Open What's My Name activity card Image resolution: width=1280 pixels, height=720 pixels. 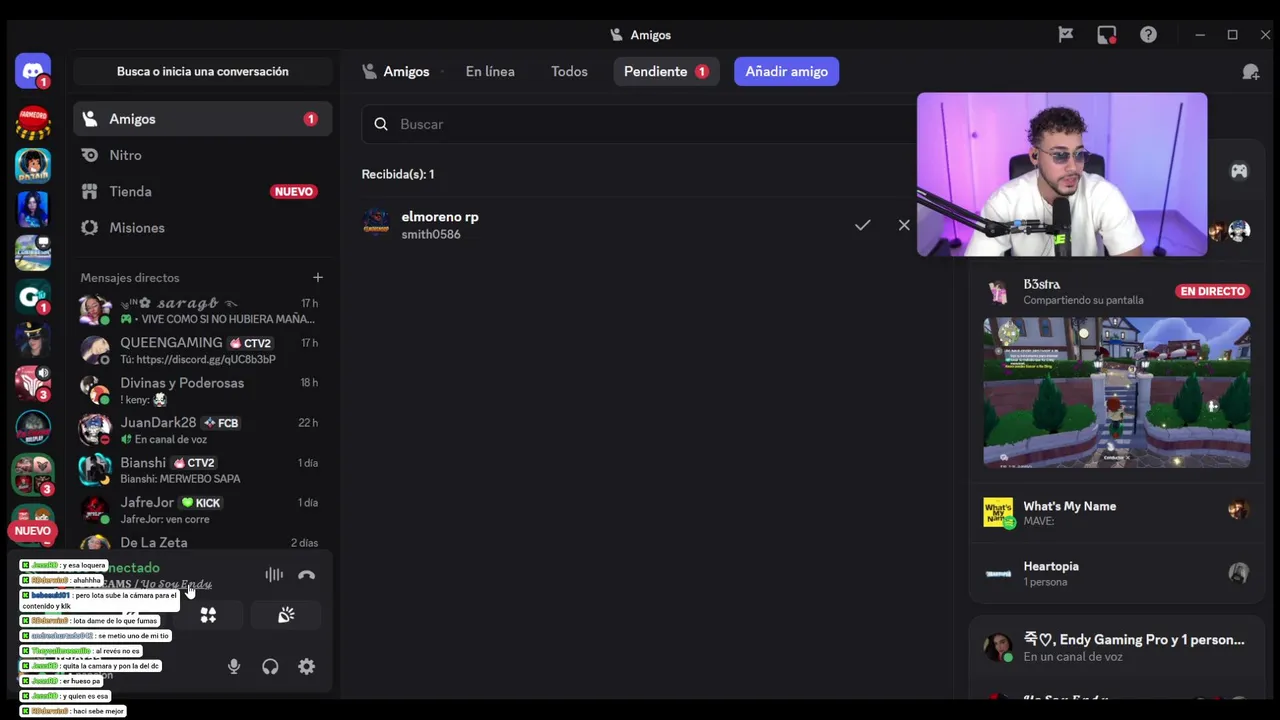tap(1116, 513)
